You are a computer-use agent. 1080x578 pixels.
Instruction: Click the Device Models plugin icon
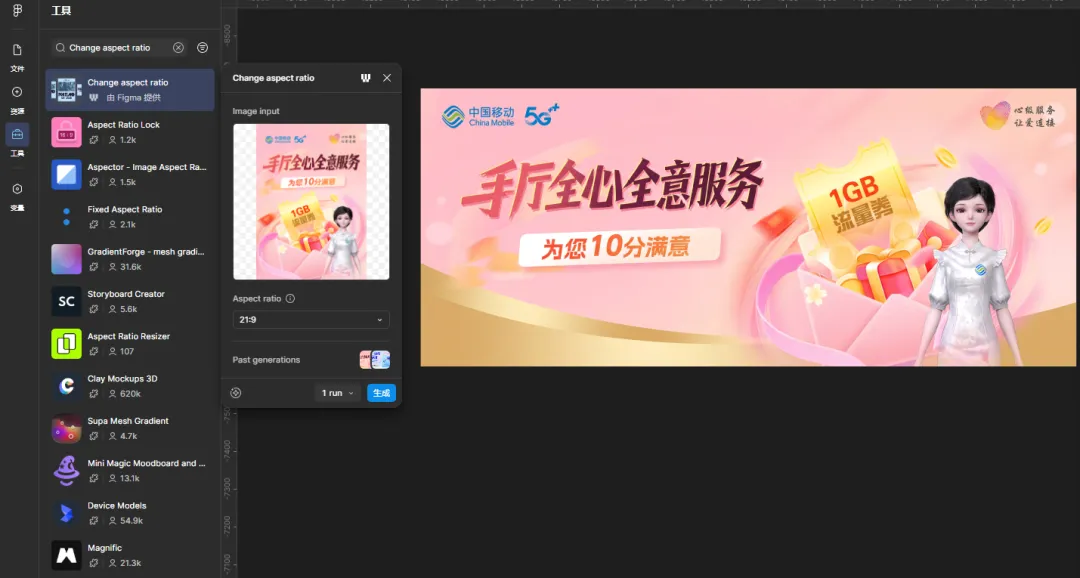(x=66, y=513)
